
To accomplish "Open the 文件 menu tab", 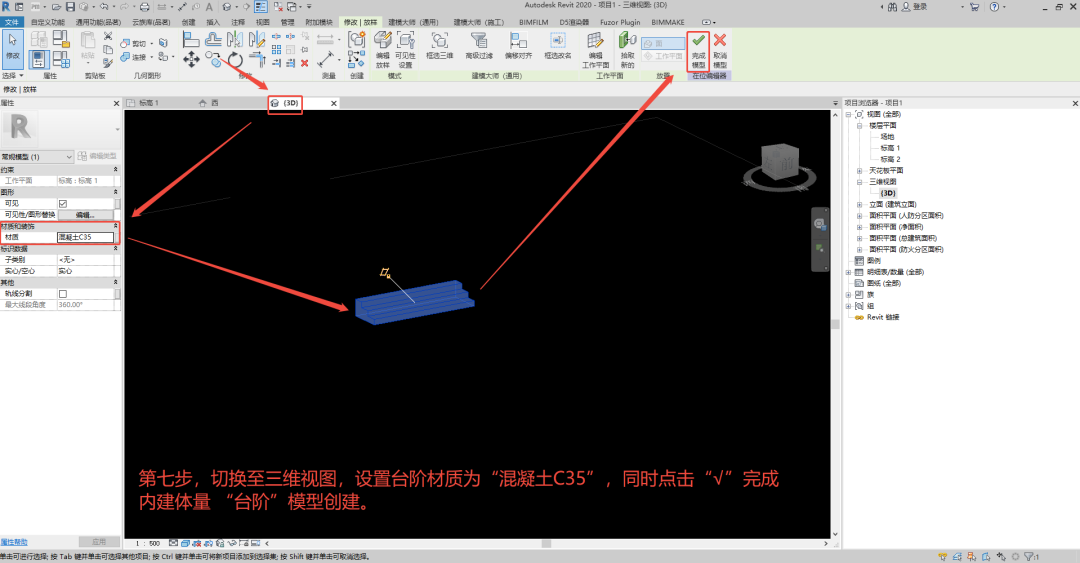I will pos(12,22).
